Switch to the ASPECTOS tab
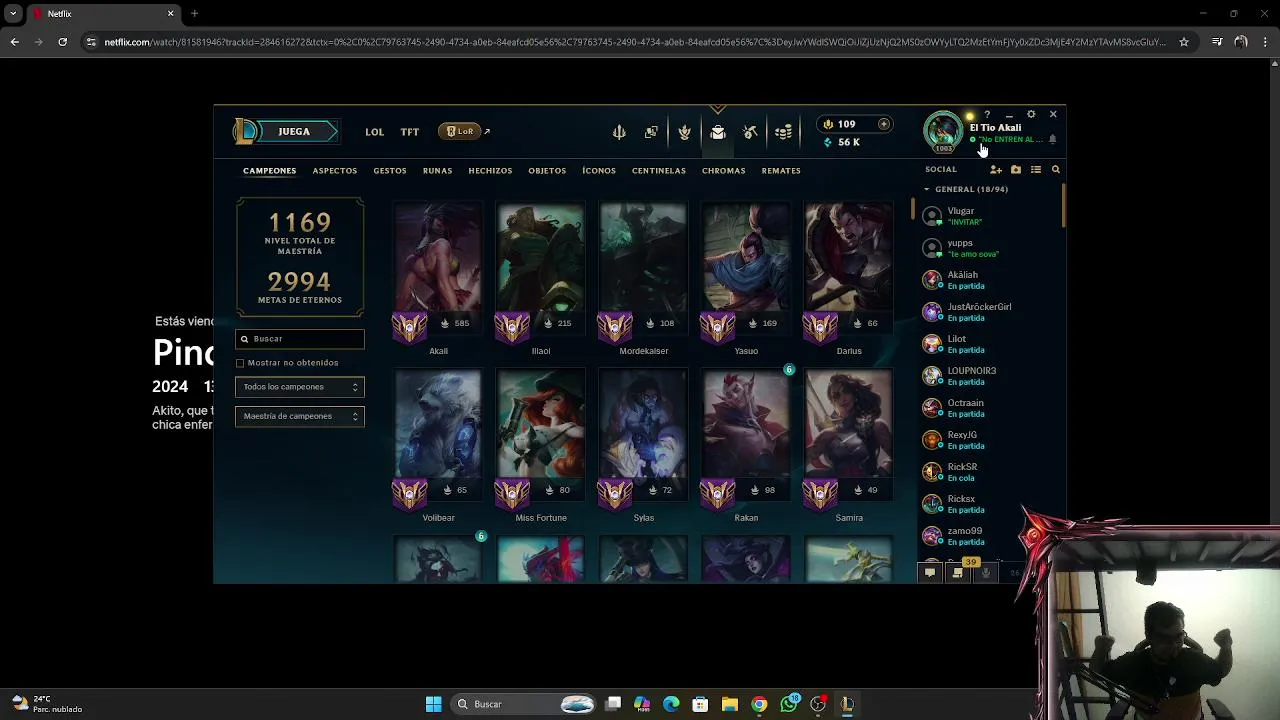 point(335,171)
